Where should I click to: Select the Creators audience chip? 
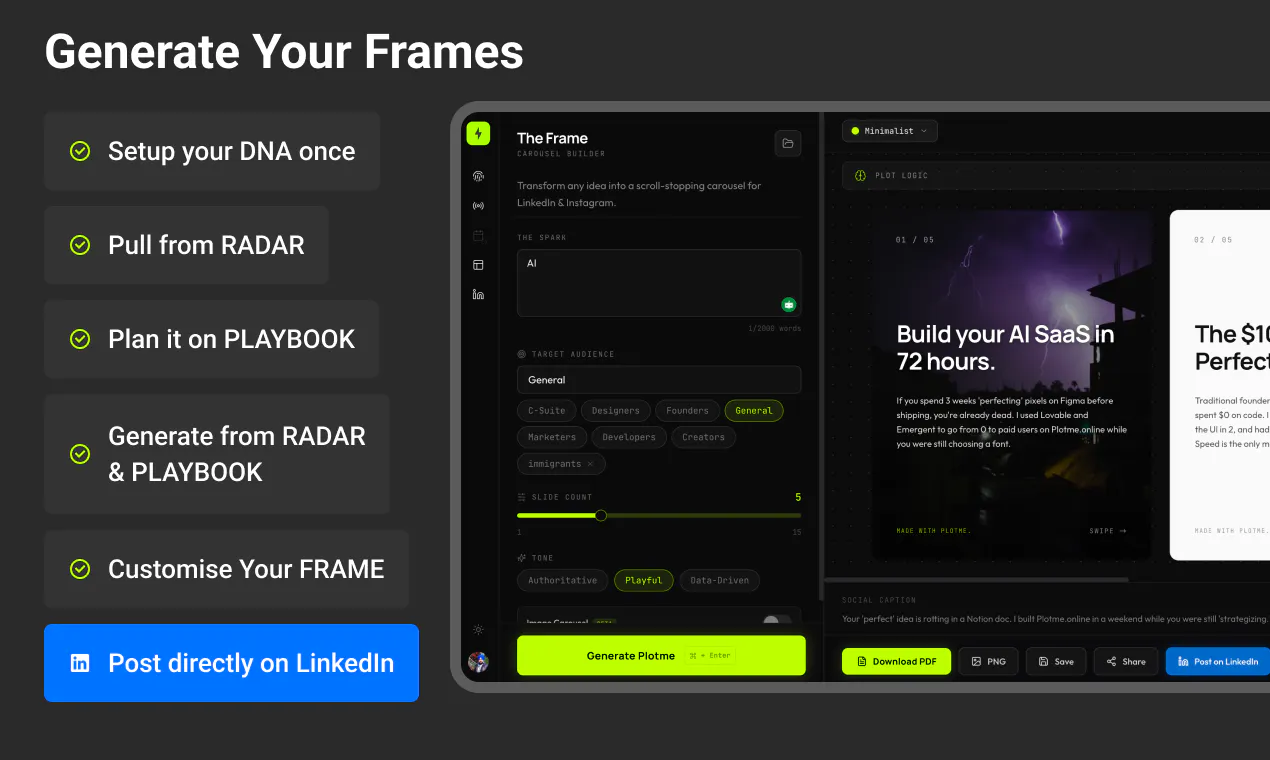(703, 437)
